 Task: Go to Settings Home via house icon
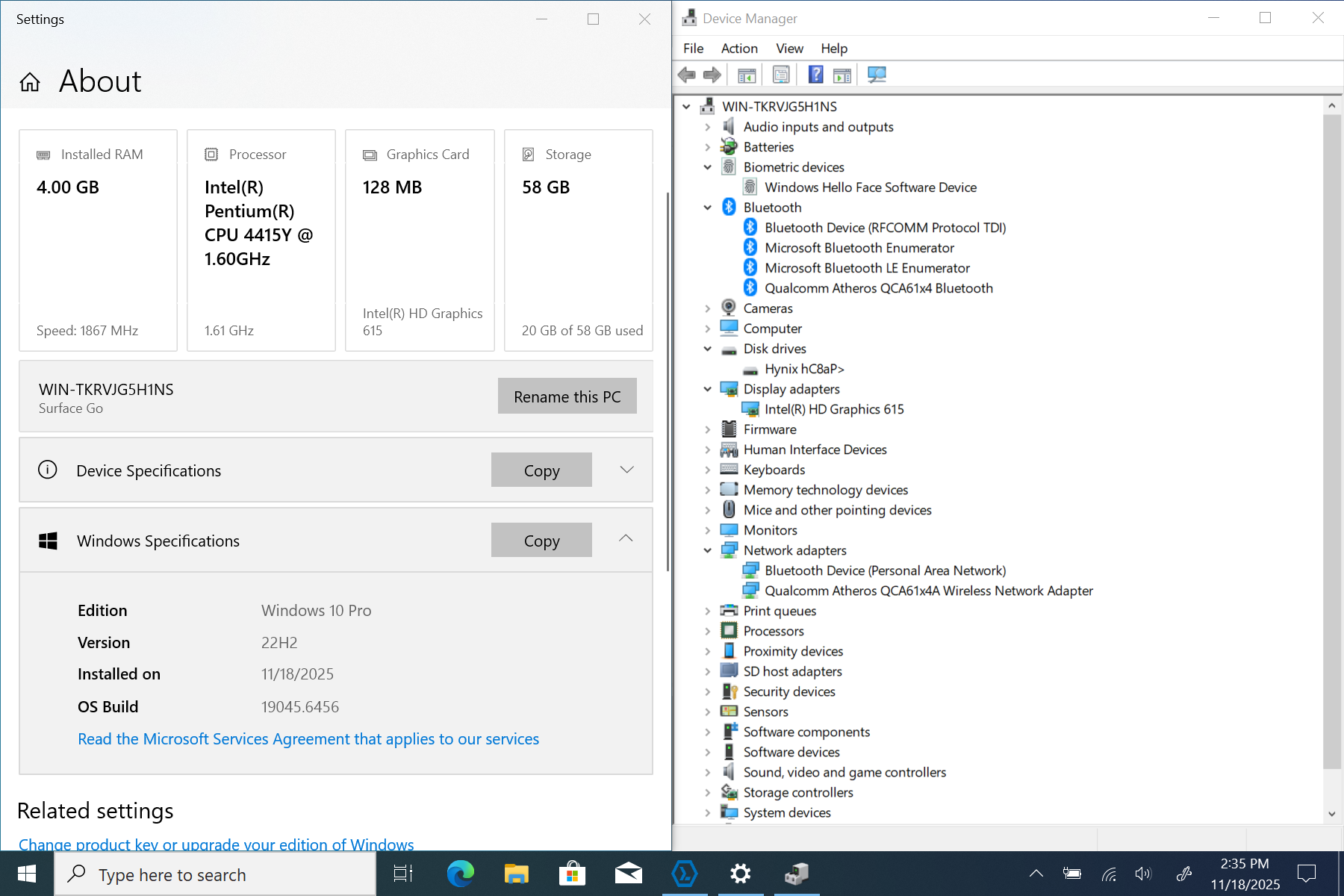click(x=30, y=82)
